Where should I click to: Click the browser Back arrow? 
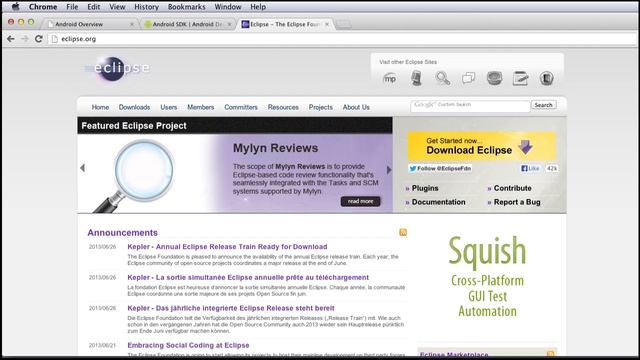[11, 39]
